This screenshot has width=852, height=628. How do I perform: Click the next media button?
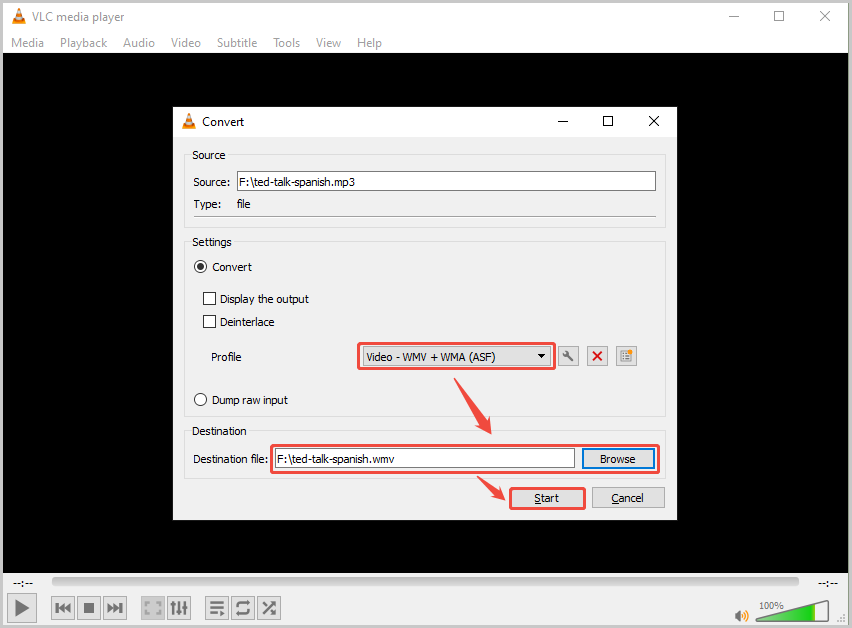click(115, 608)
